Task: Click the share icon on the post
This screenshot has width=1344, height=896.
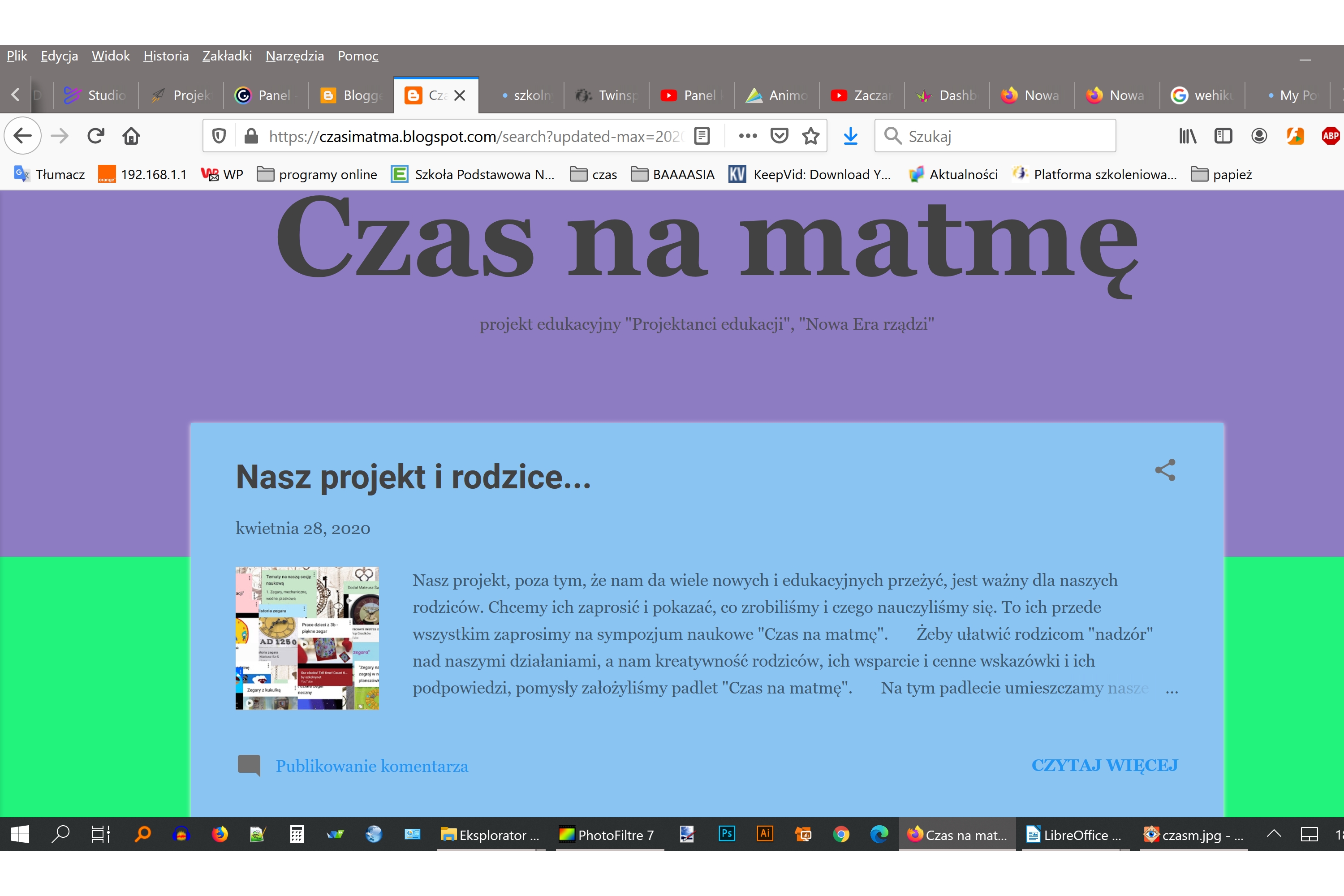Action: [x=1164, y=470]
